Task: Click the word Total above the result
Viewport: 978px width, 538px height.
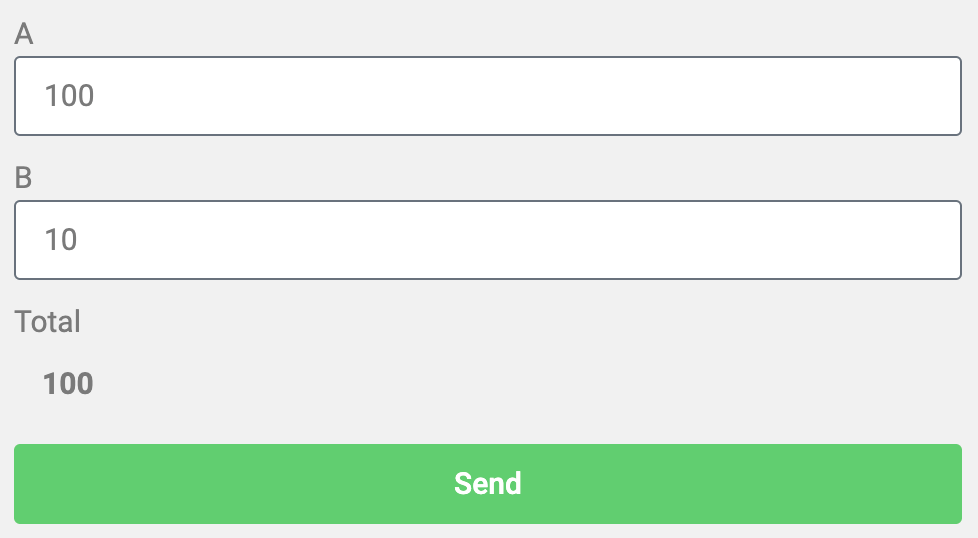Action: [x=47, y=322]
